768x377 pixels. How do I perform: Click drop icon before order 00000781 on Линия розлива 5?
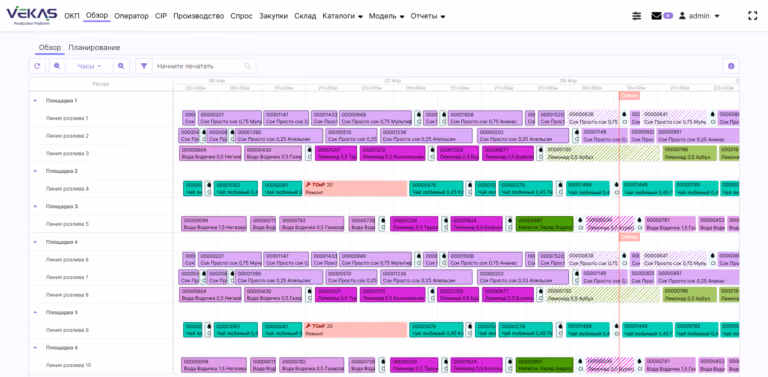(639, 220)
